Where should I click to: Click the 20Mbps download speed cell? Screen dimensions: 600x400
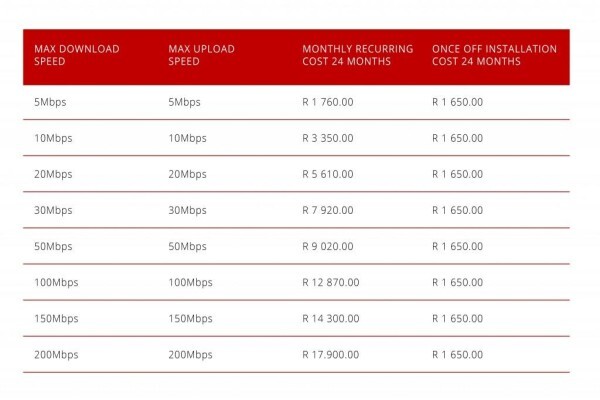(x=53, y=174)
